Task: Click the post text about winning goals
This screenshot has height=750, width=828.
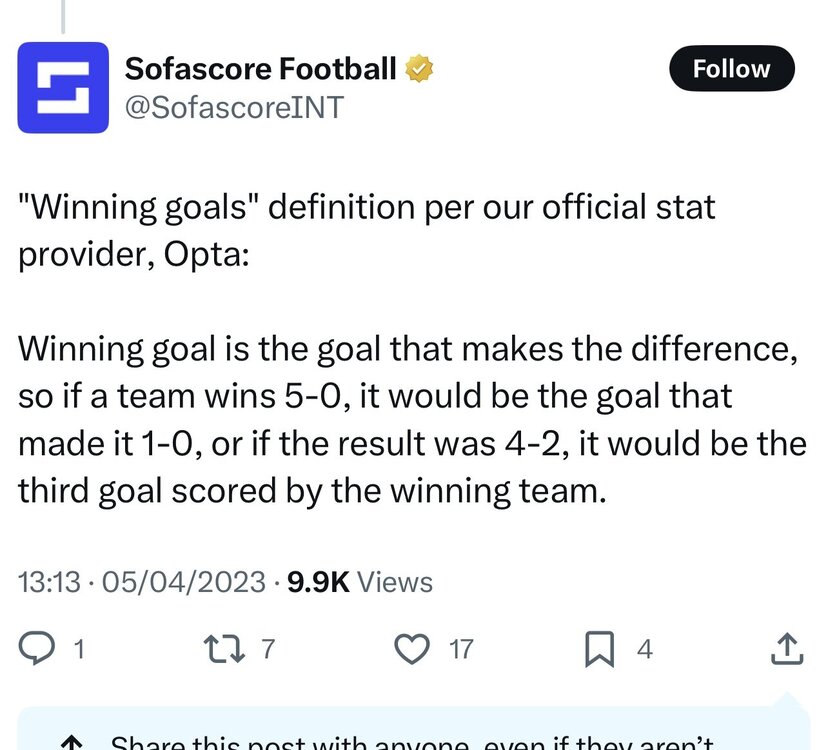Action: pos(412,348)
